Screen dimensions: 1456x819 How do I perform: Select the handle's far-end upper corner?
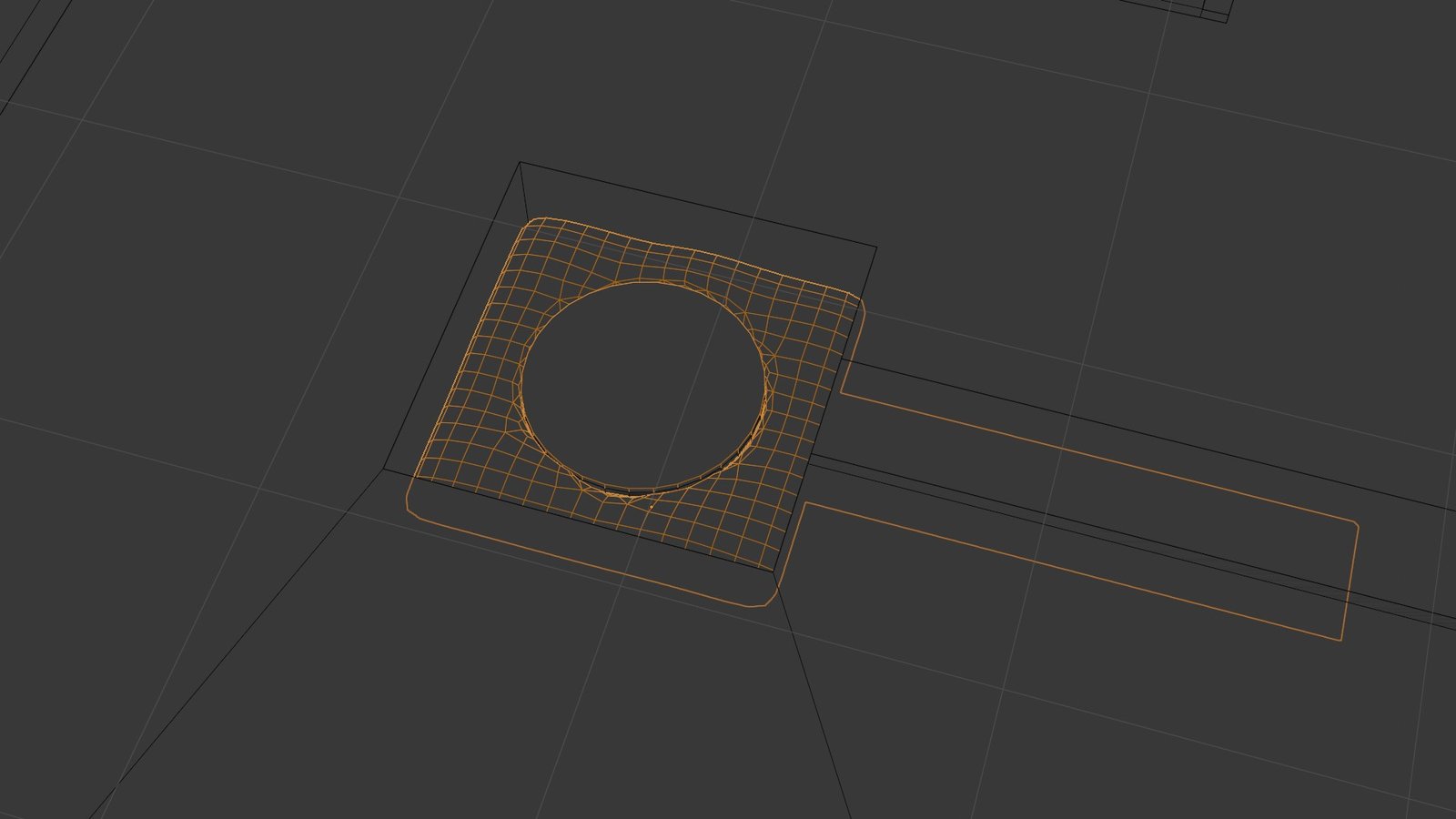(1356, 524)
